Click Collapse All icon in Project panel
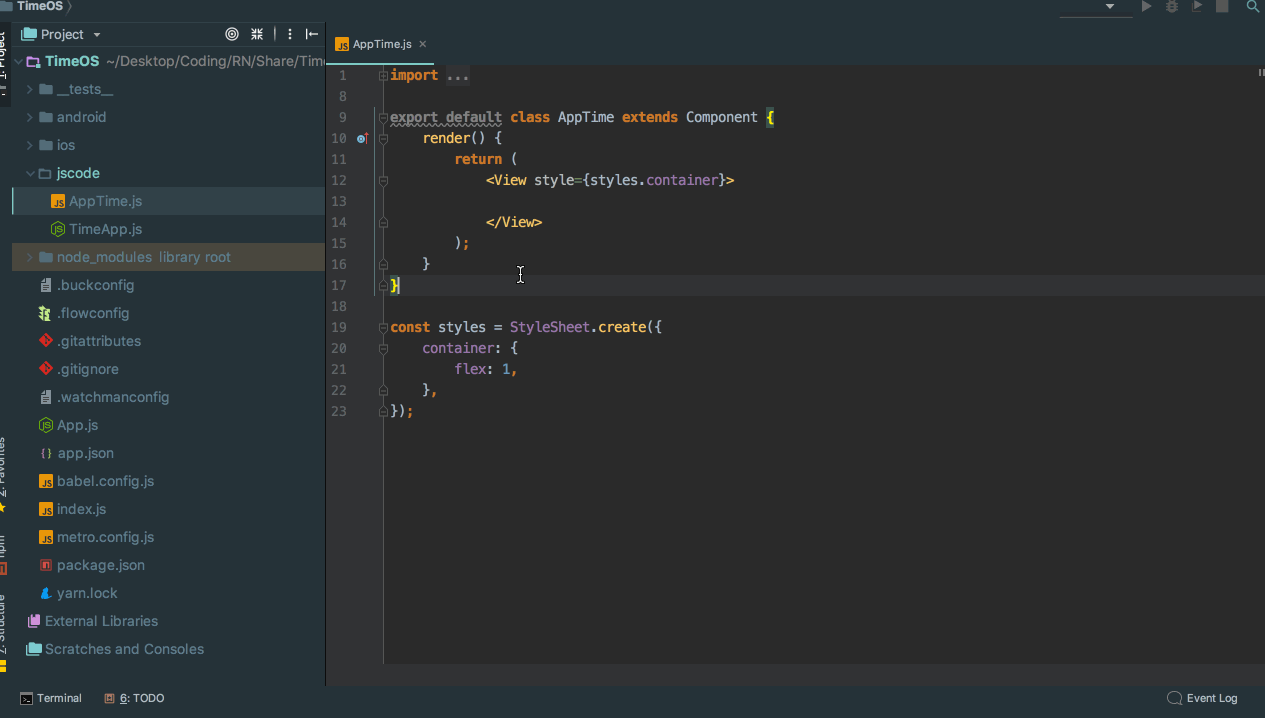The height and width of the screenshot is (718, 1265). tap(257, 34)
